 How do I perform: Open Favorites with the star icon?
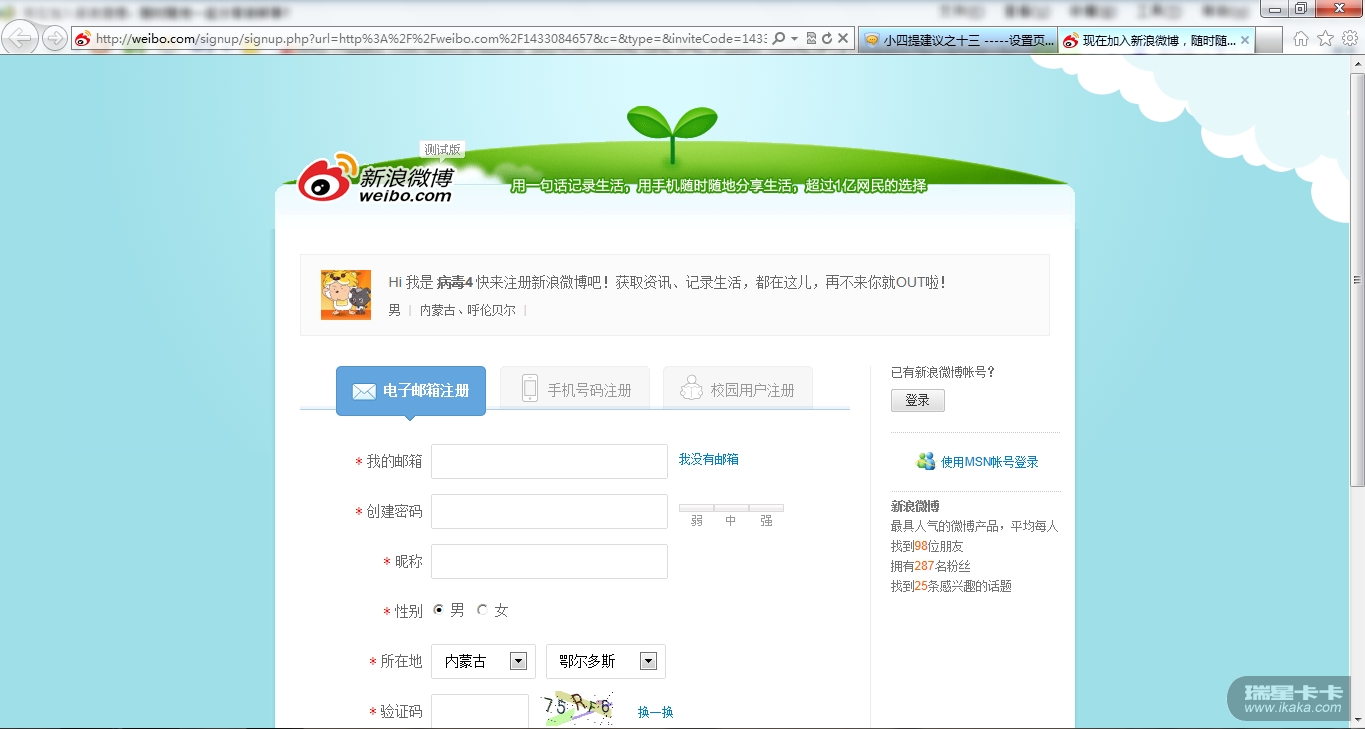coord(1325,39)
